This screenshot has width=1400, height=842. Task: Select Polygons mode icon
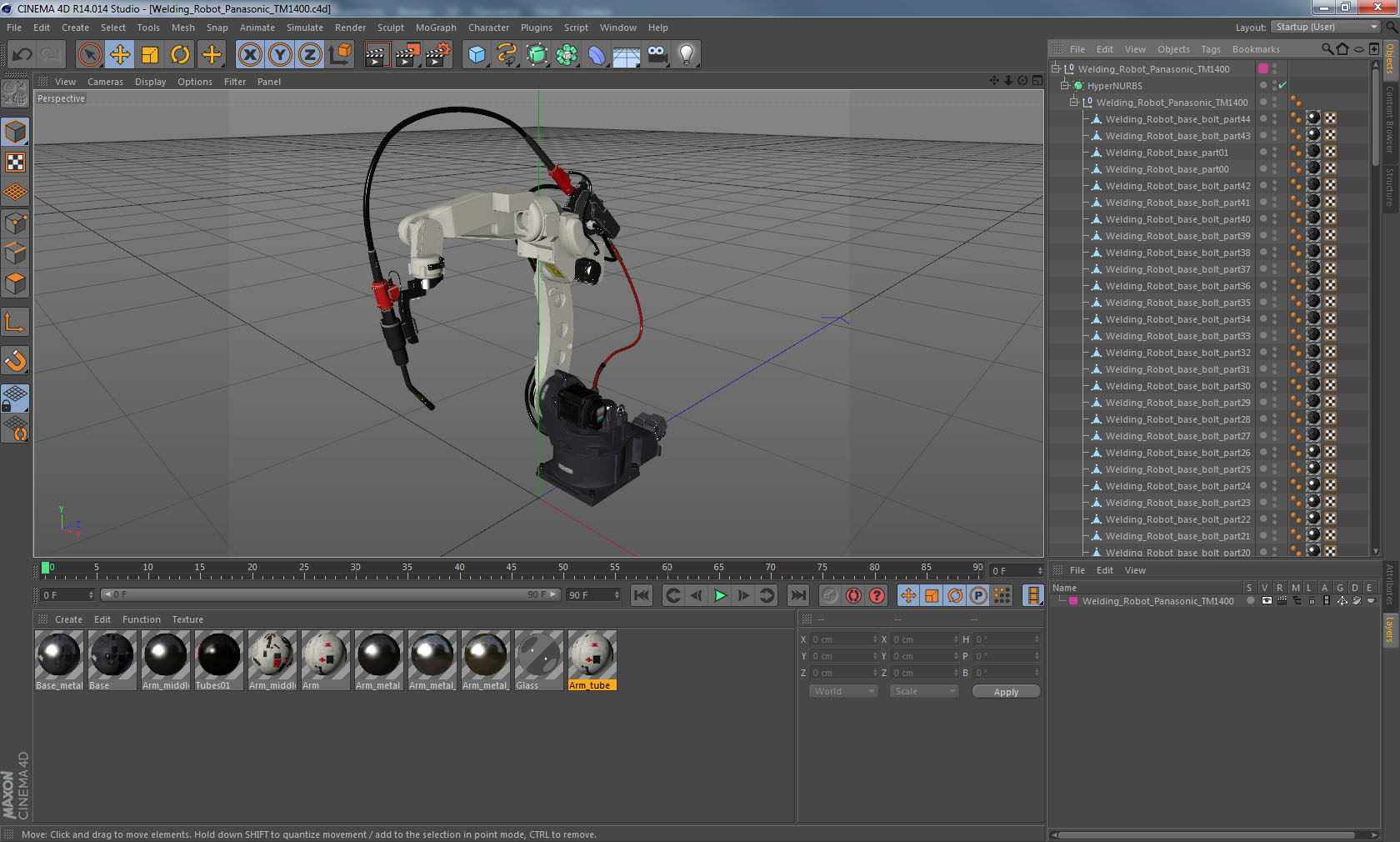coord(15,283)
